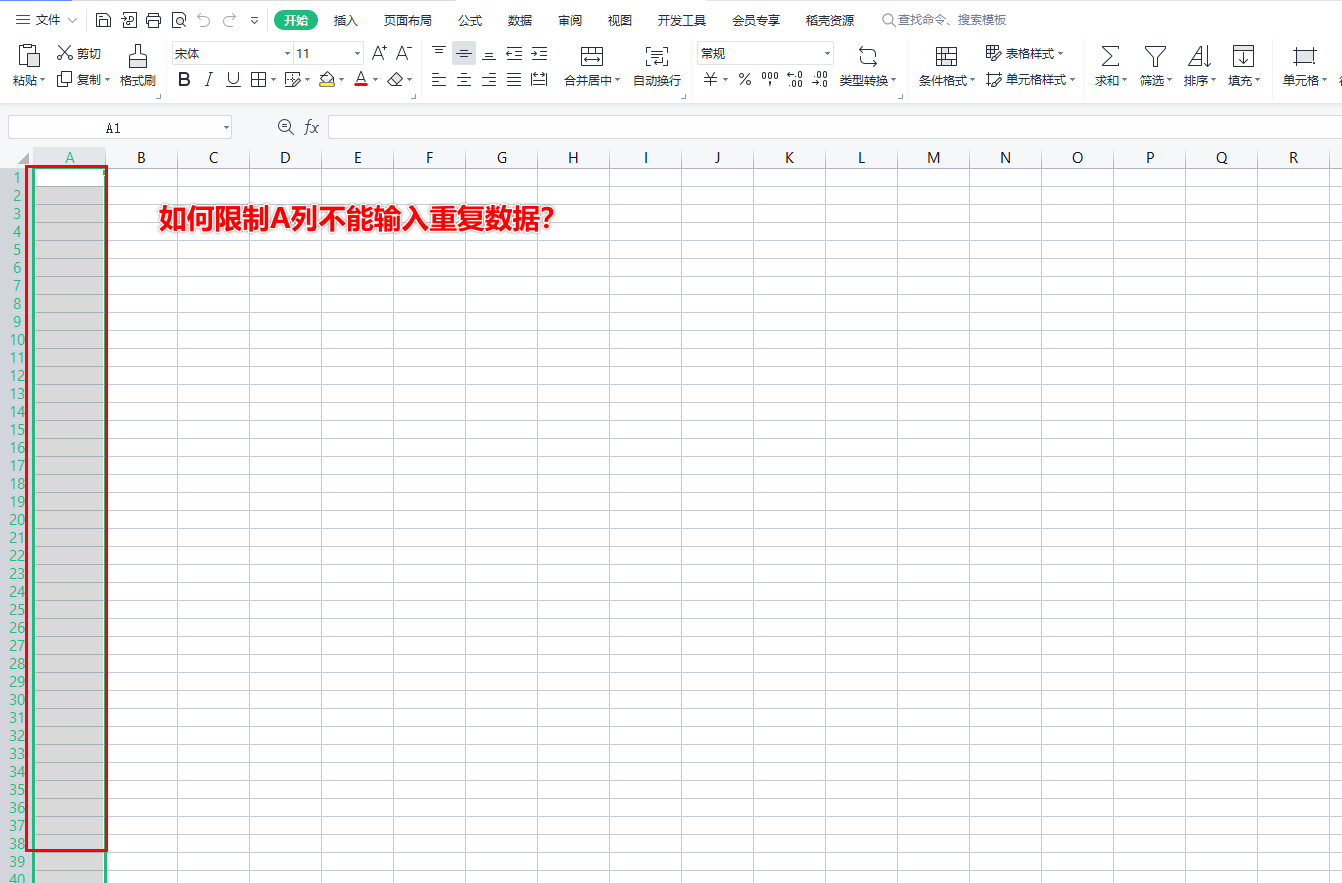Open the File (文件) menu
Viewport: 1342px width, 883px height.
pyautogui.click(x=46, y=20)
